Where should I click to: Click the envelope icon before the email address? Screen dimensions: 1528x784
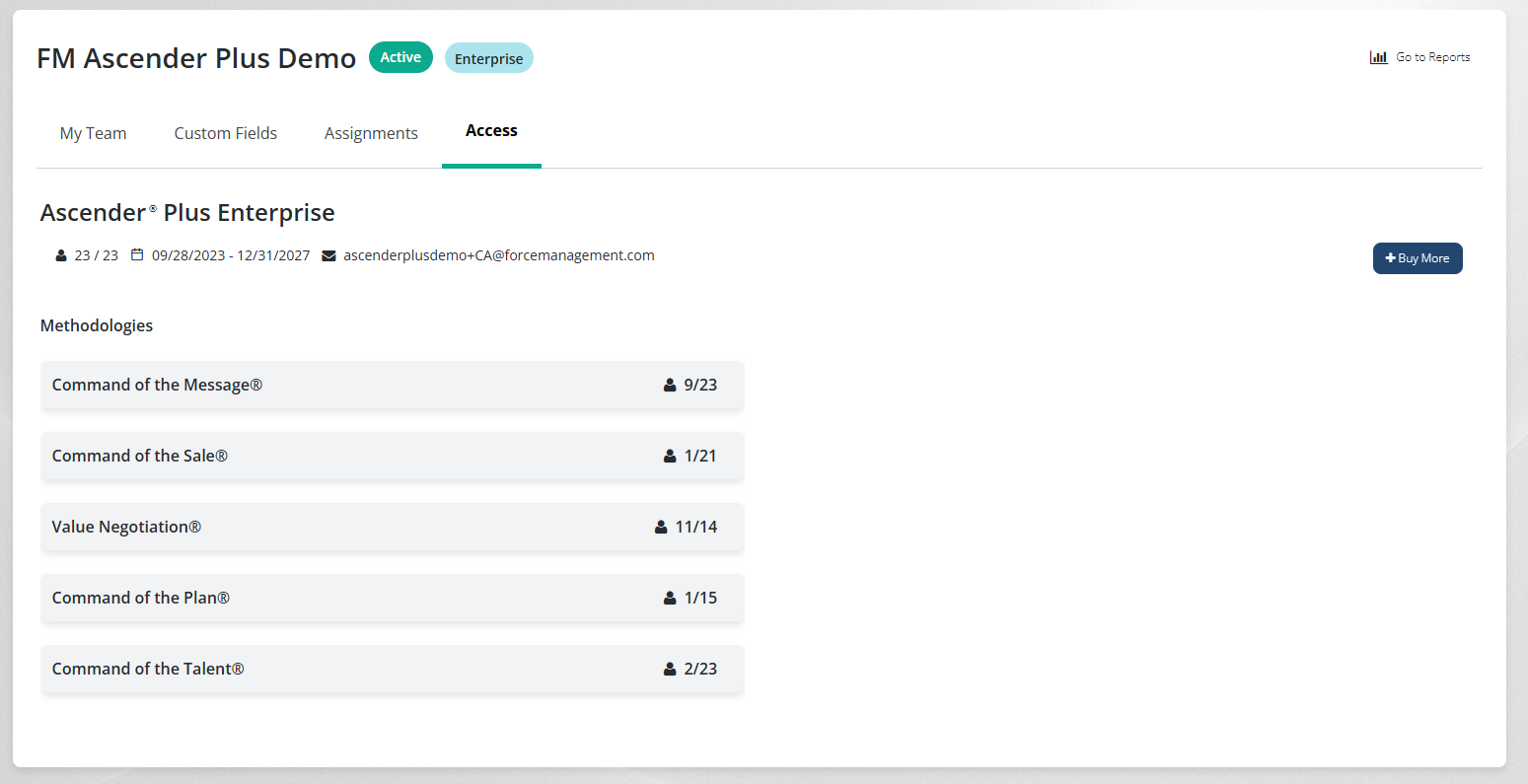[x=328, y=255]
